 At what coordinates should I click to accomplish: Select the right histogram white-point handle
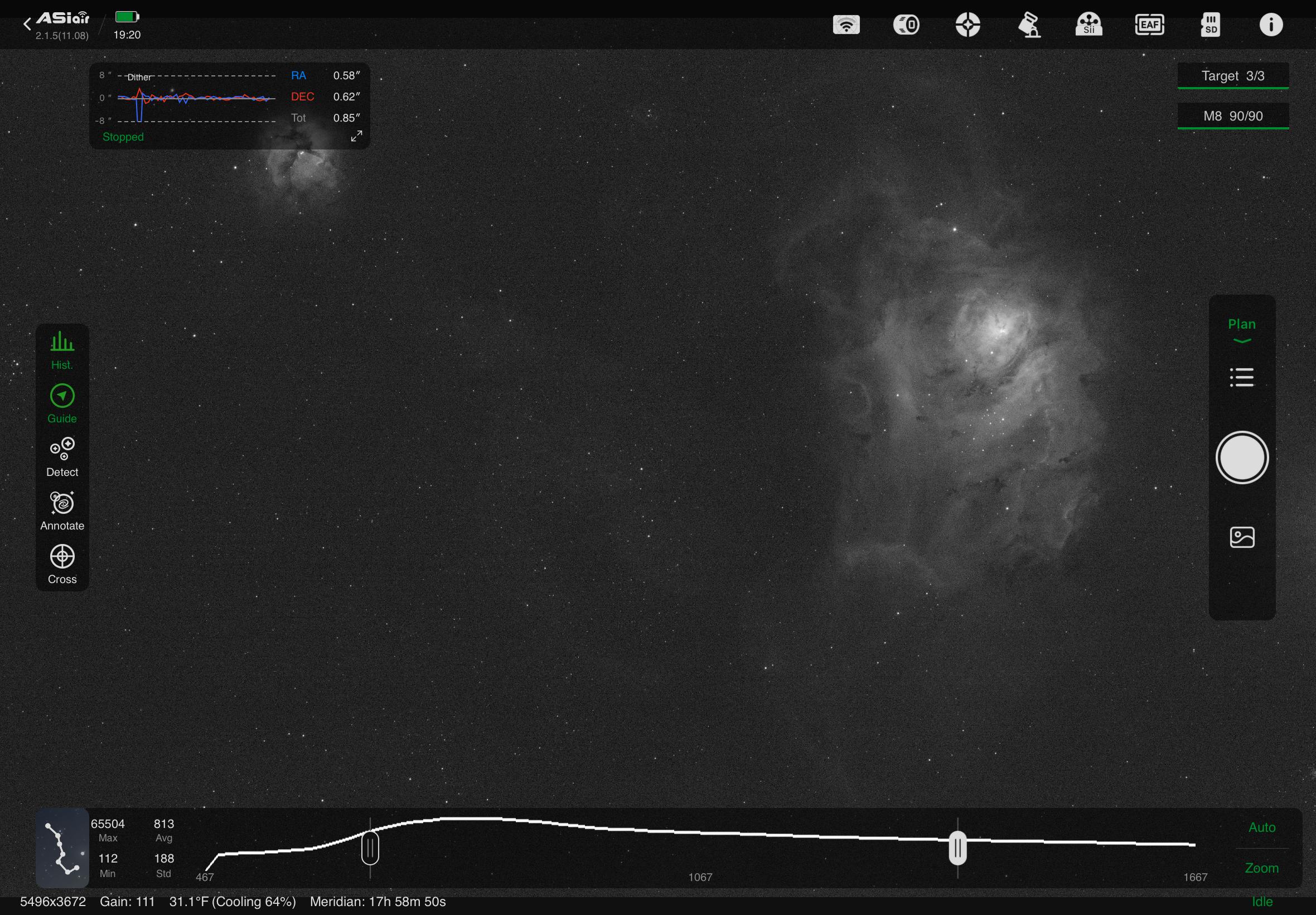tap(957, 848)
